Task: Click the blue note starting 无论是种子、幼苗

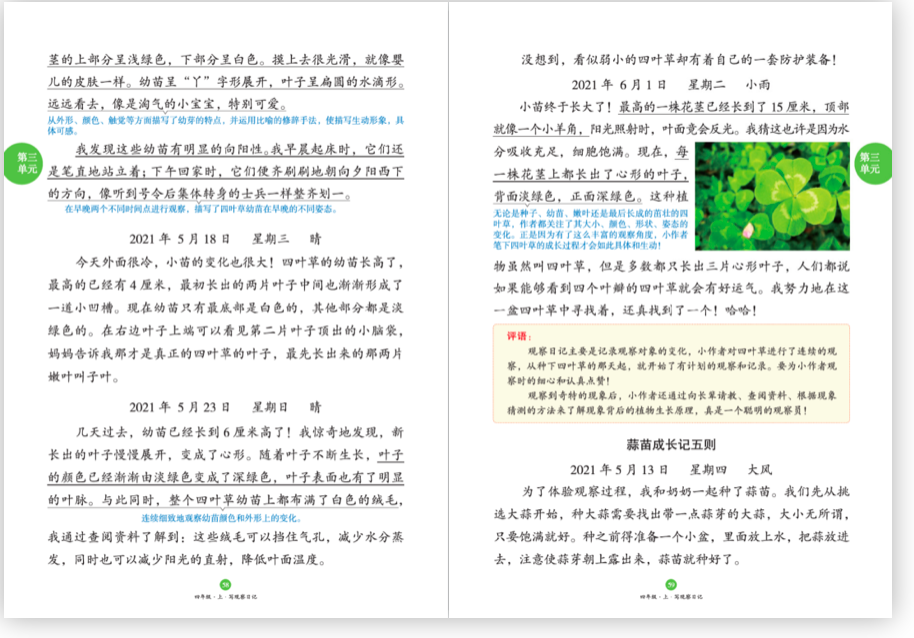Action: pyautogui.click(x=590, y=230)
